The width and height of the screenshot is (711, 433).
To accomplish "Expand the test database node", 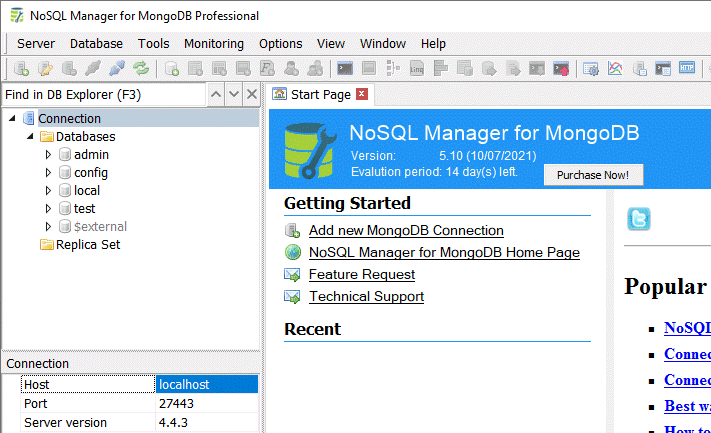I will (x=48, y=209).
